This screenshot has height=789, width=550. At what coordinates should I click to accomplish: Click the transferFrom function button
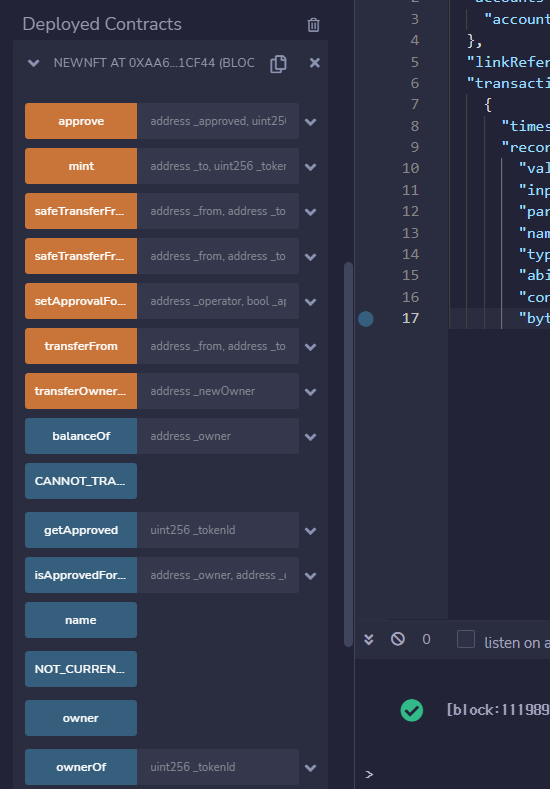click(x=81, y=346)
